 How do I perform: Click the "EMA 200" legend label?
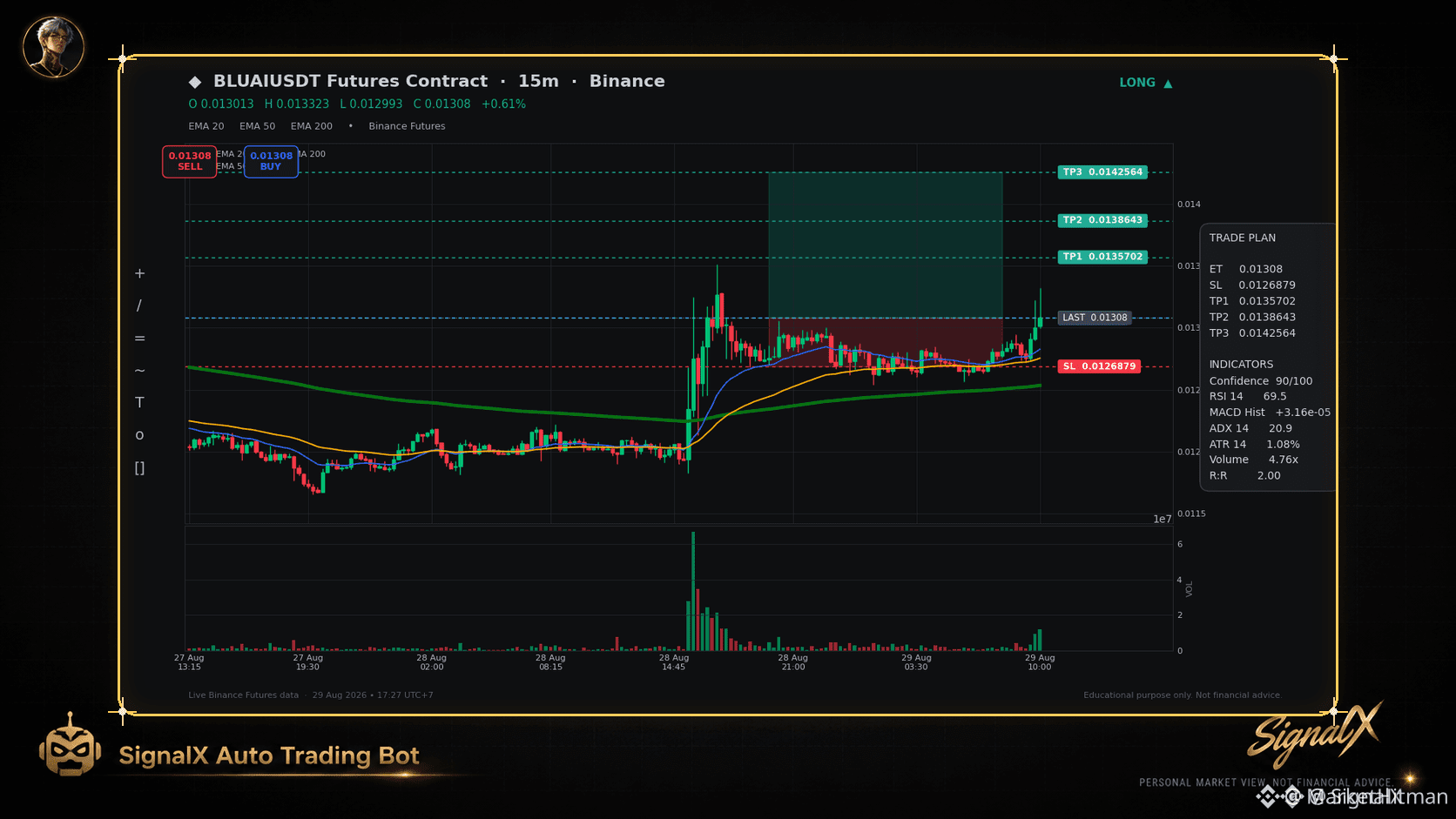point(312,126)
